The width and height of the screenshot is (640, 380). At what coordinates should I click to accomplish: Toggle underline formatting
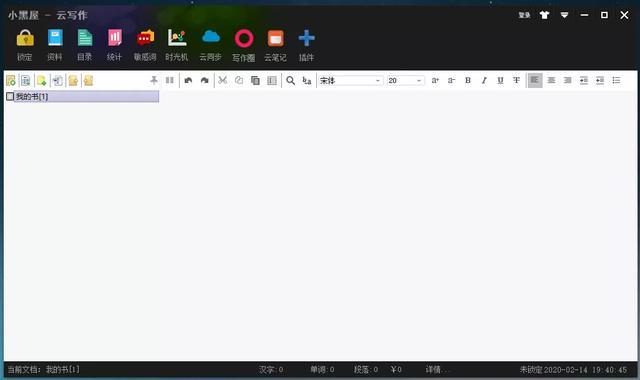[x=500, y=80]
